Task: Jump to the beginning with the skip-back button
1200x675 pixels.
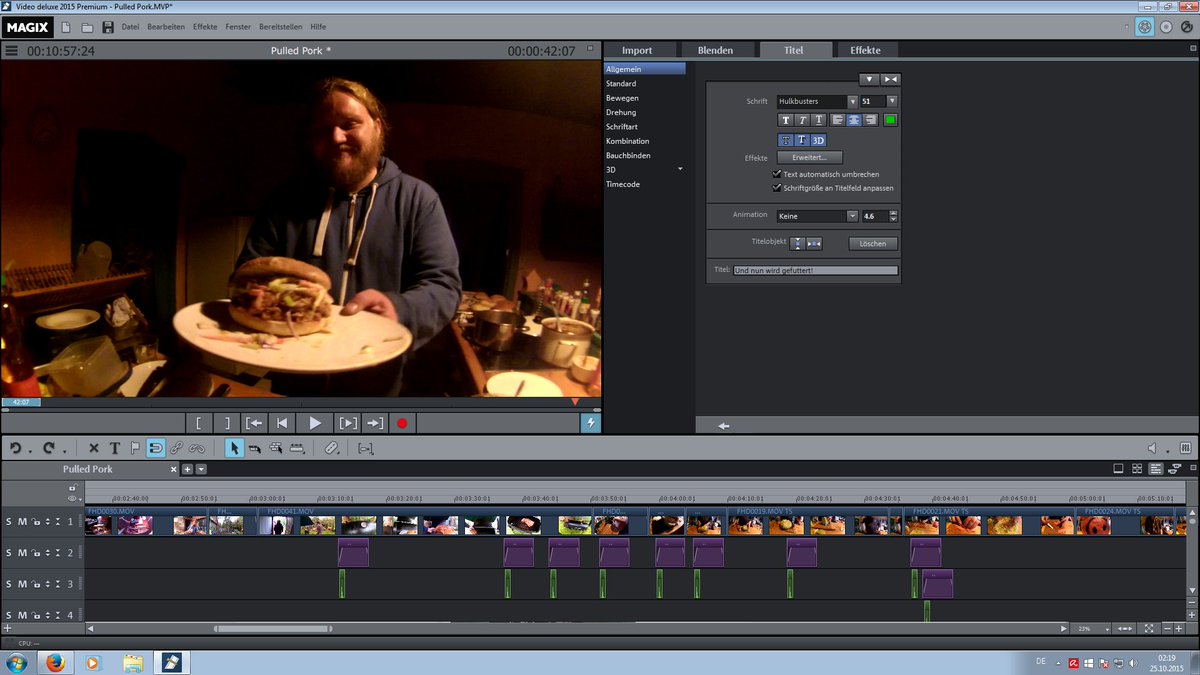Action: tap(283, 423)
